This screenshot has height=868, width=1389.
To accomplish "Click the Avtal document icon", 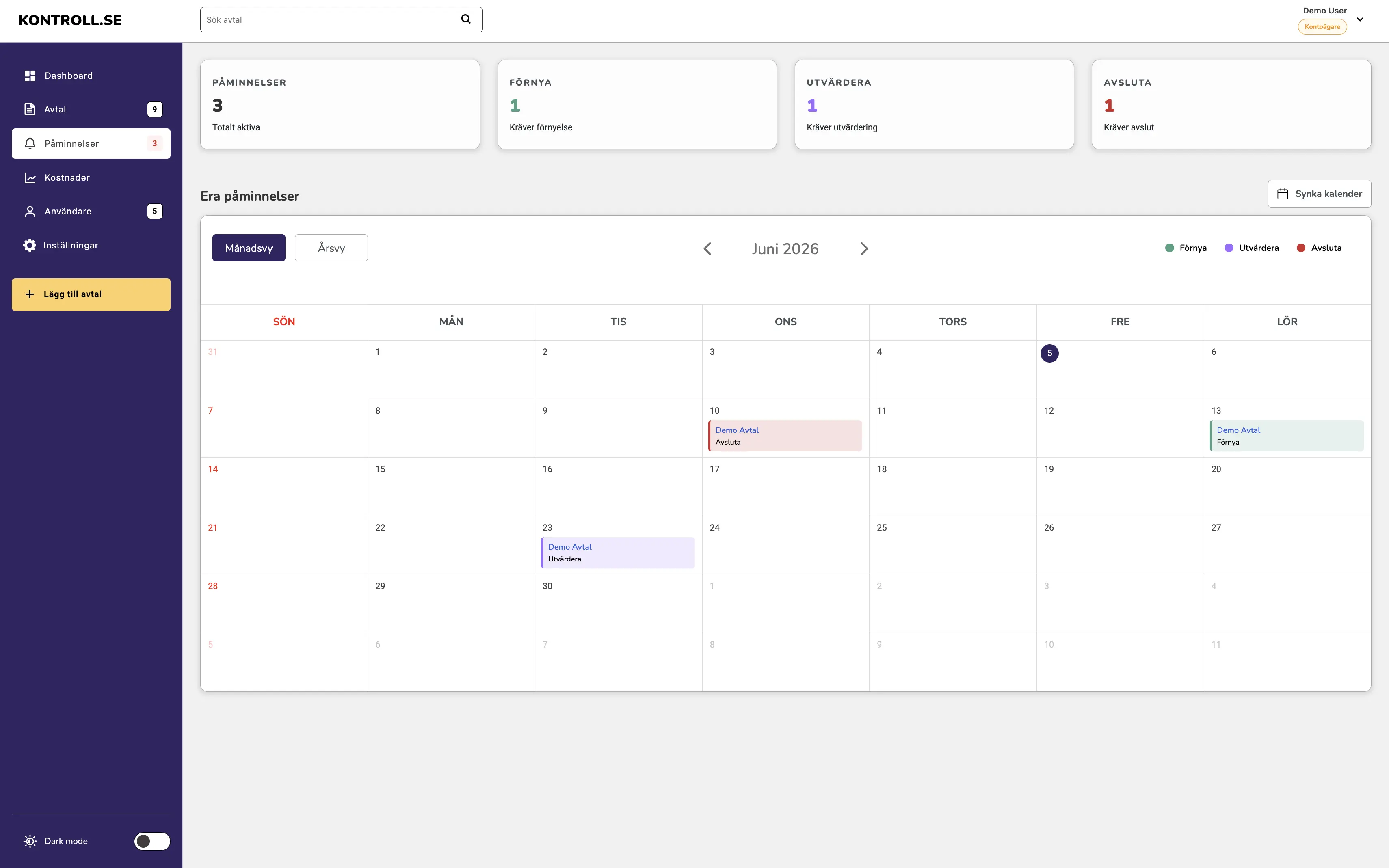I will pyautogui.click(x=30, y=109).
